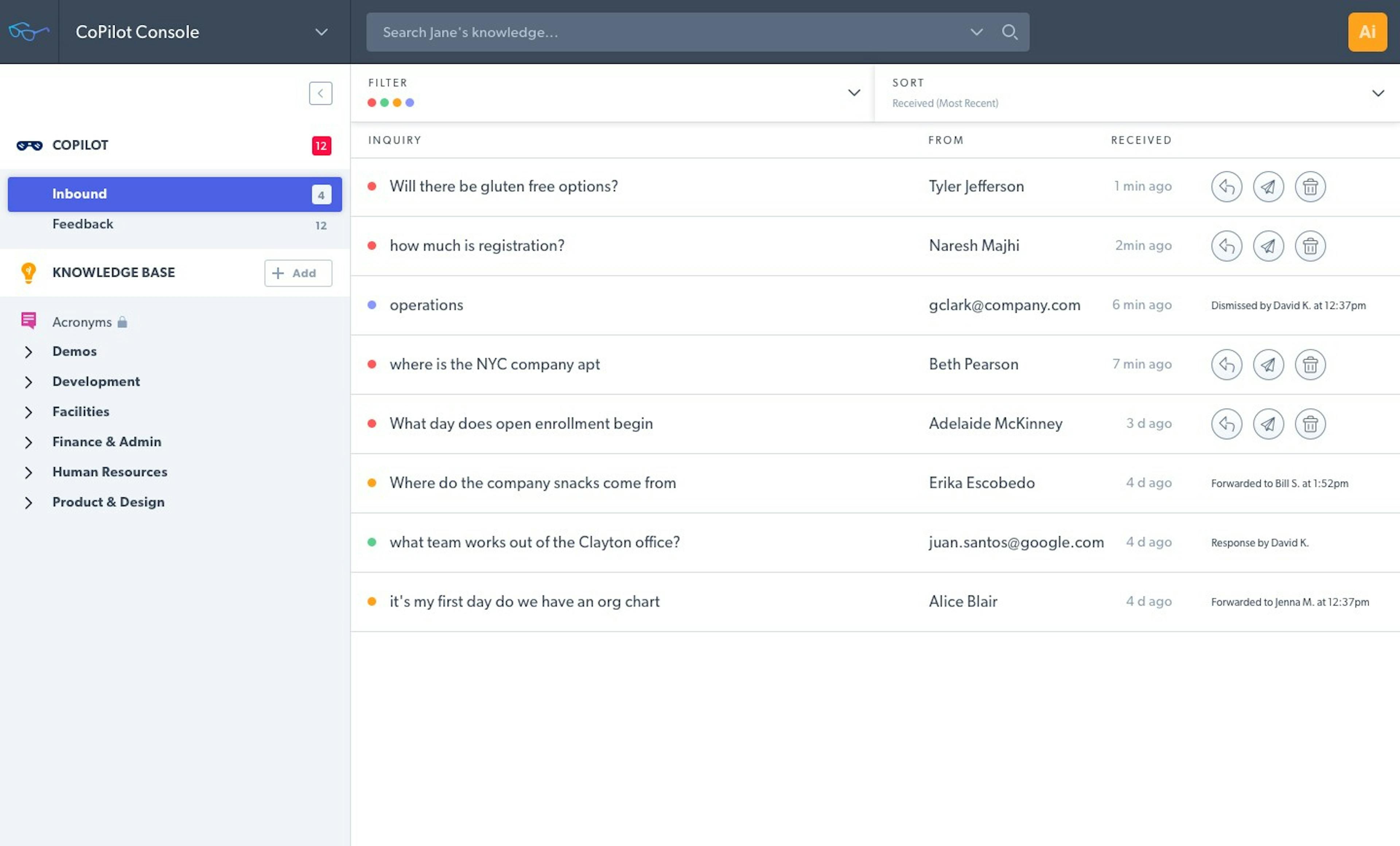Click the Add knowledge button
Image resolution: width=1400 pixels, height=846 pixels.
click(x=298, y=273)
